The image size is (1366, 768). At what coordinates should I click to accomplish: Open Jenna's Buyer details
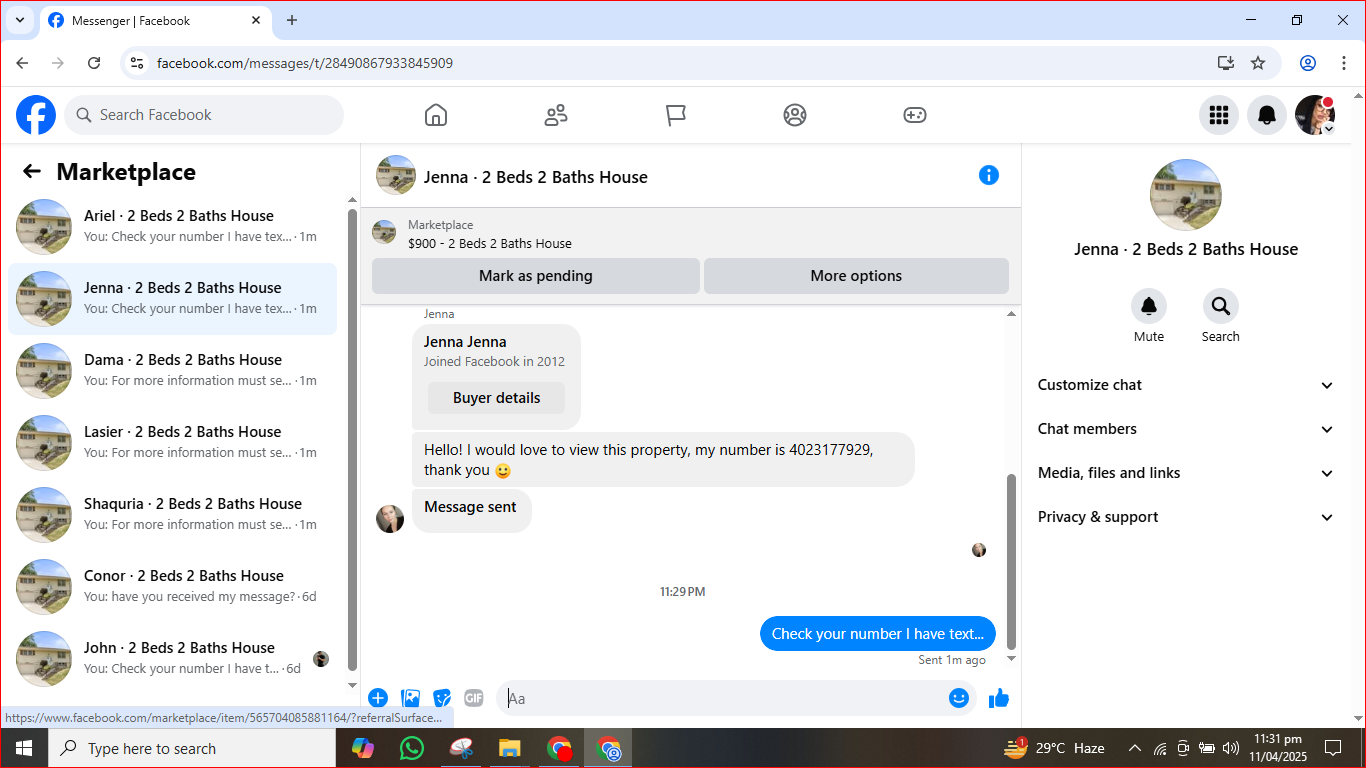496,398
